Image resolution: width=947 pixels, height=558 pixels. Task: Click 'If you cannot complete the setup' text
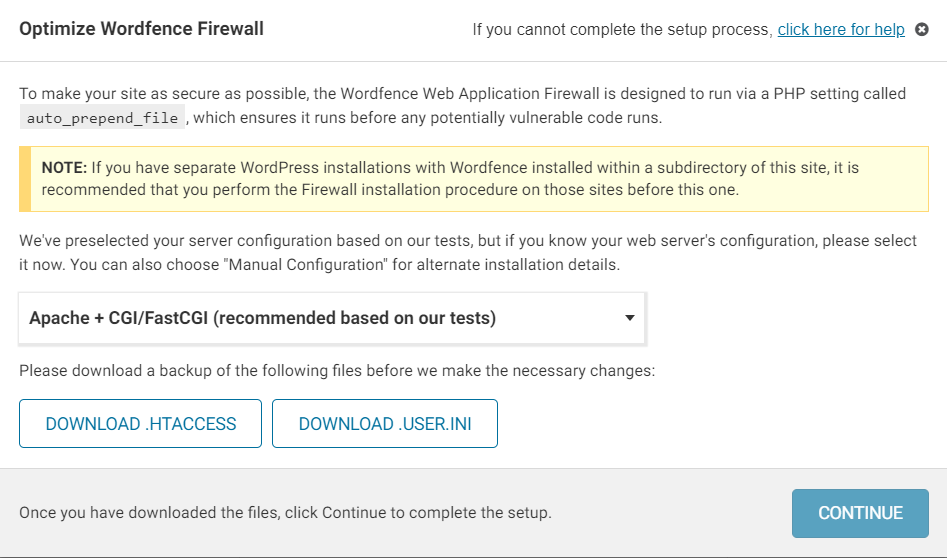[622, 29]
